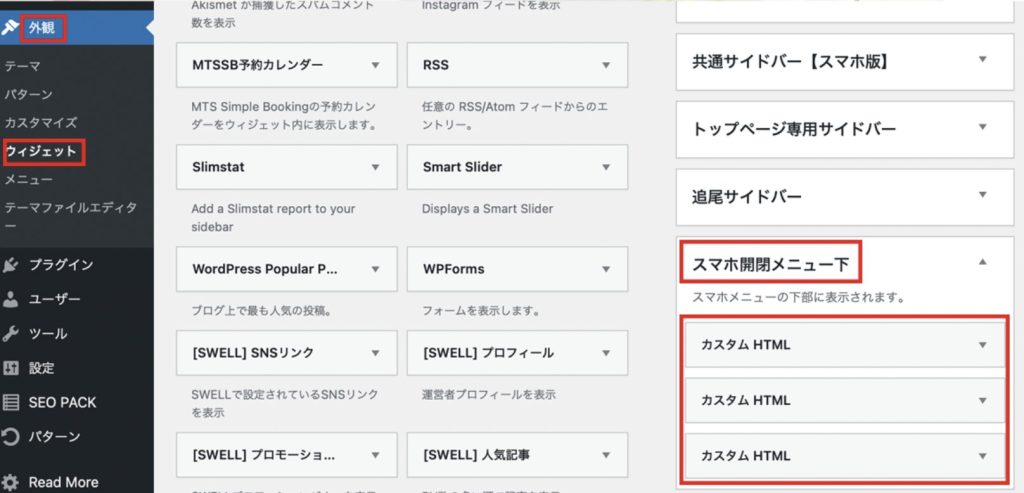Click the wrench icon beside ツール
Screen dimensions: 1024x493
[x=11, y=333]
